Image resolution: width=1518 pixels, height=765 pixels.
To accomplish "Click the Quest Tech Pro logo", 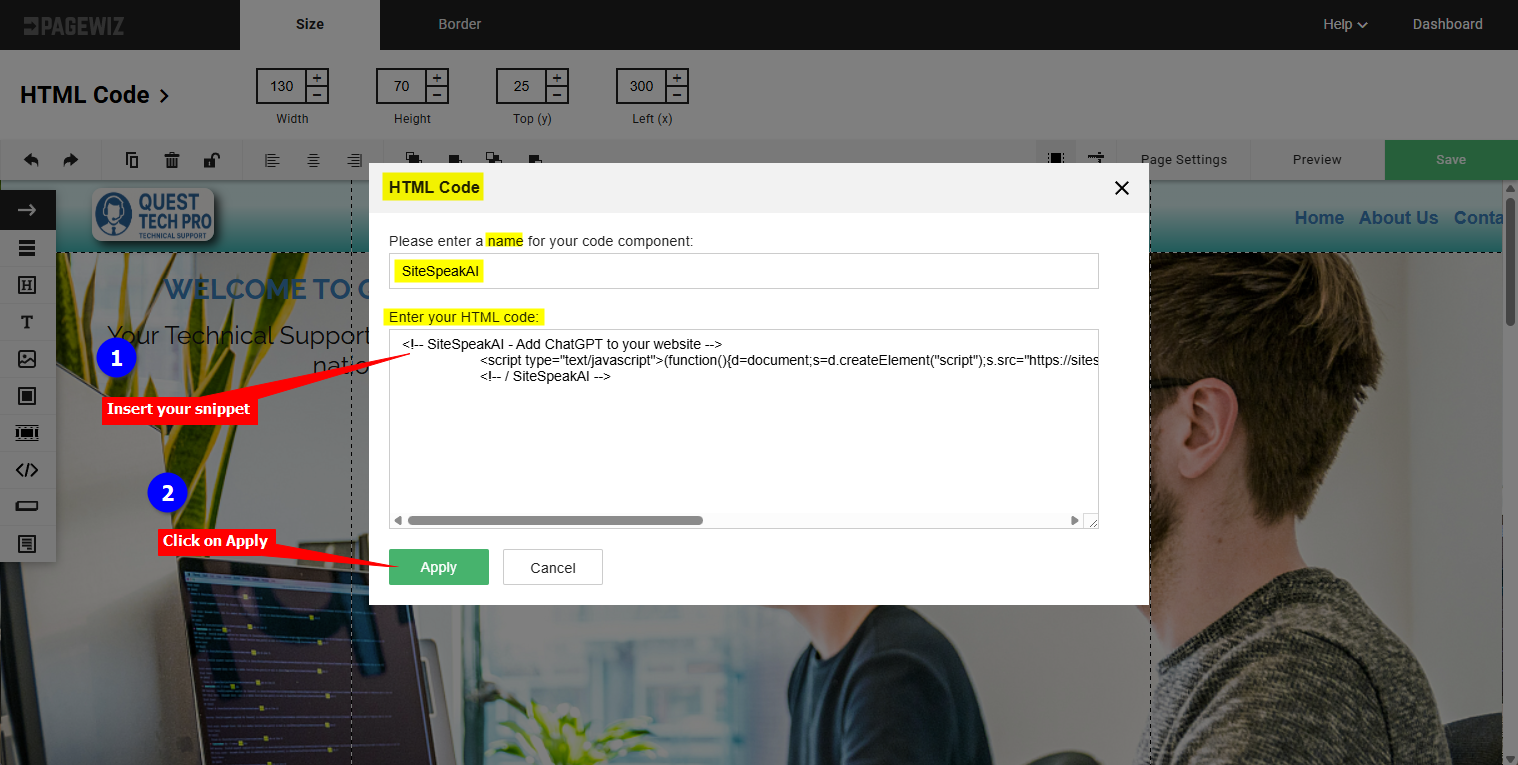I will pos(153,215).
